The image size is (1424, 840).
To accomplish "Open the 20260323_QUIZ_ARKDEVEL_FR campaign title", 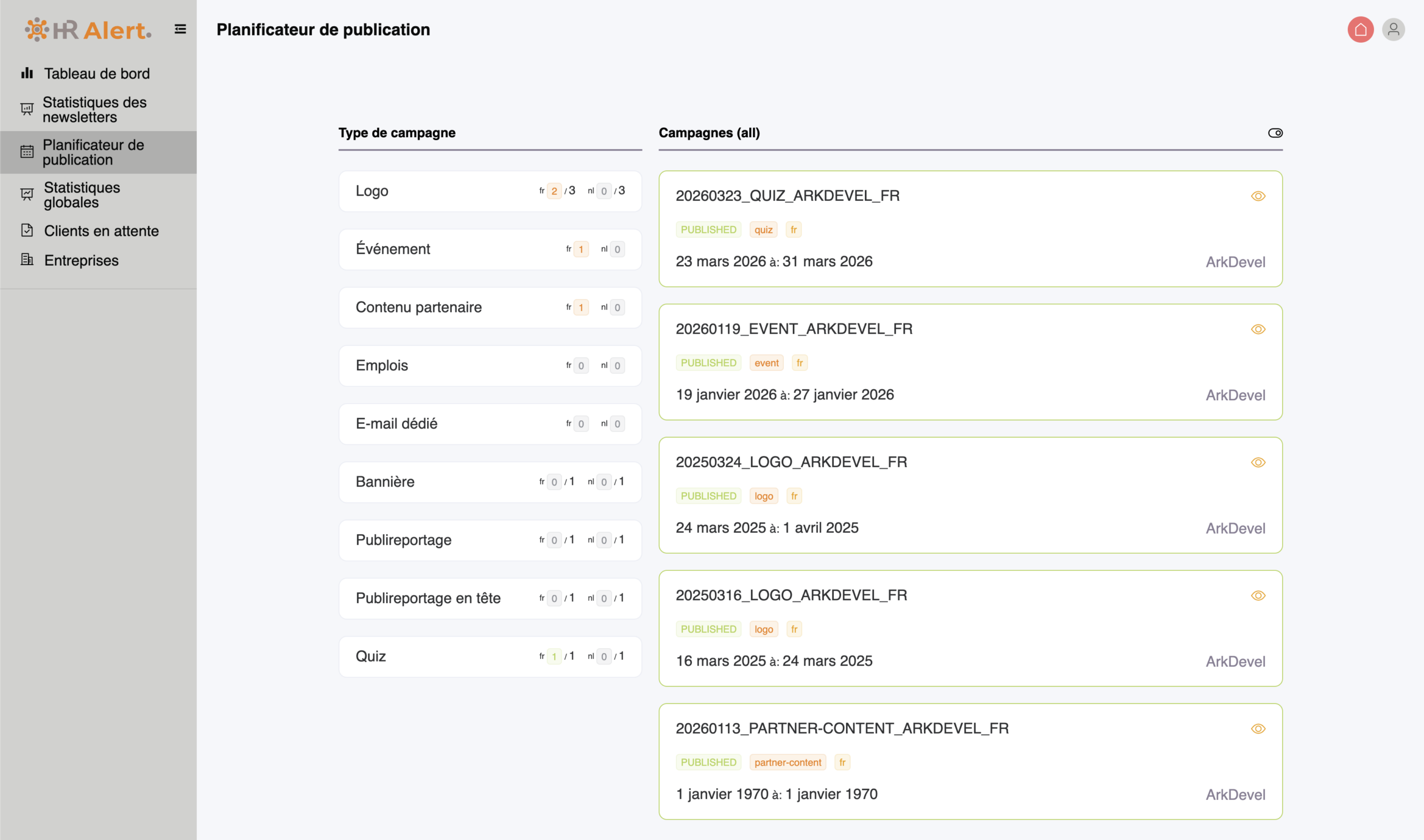I will click(787, 196).
